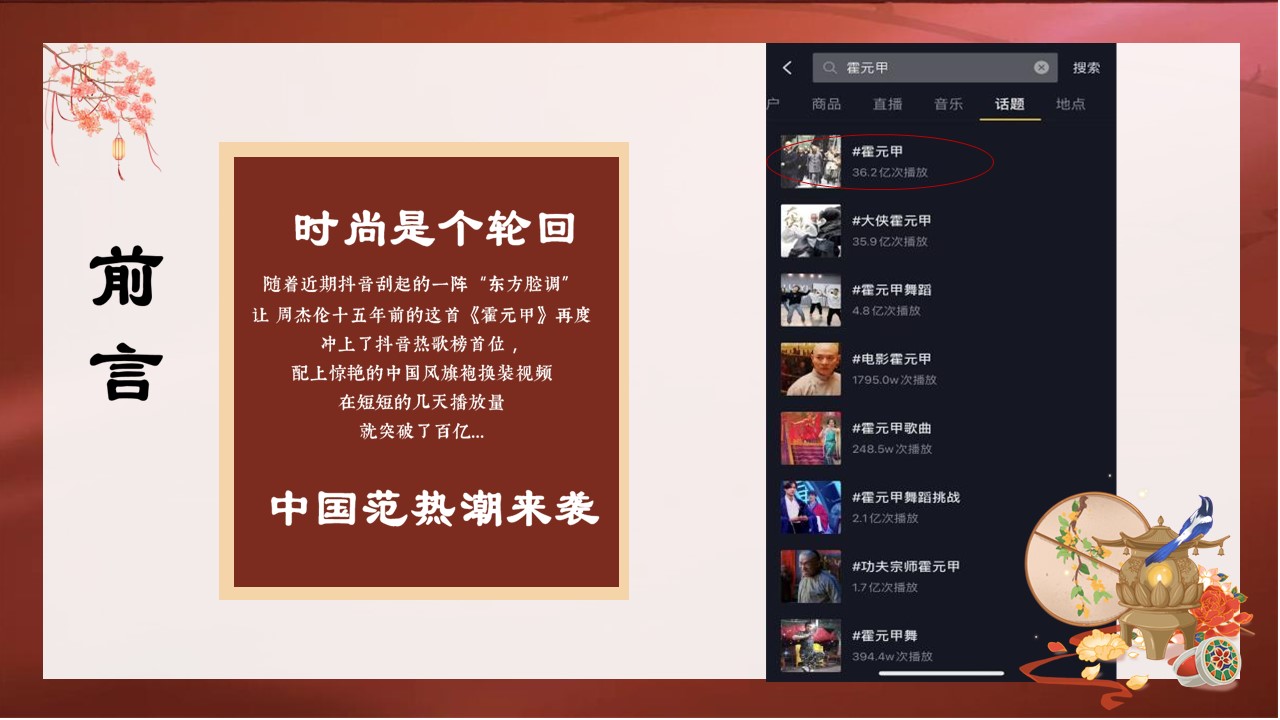Click the 35.9亿次播放 play count
This screenshot has height=720, width=1280.
(890, 241)
